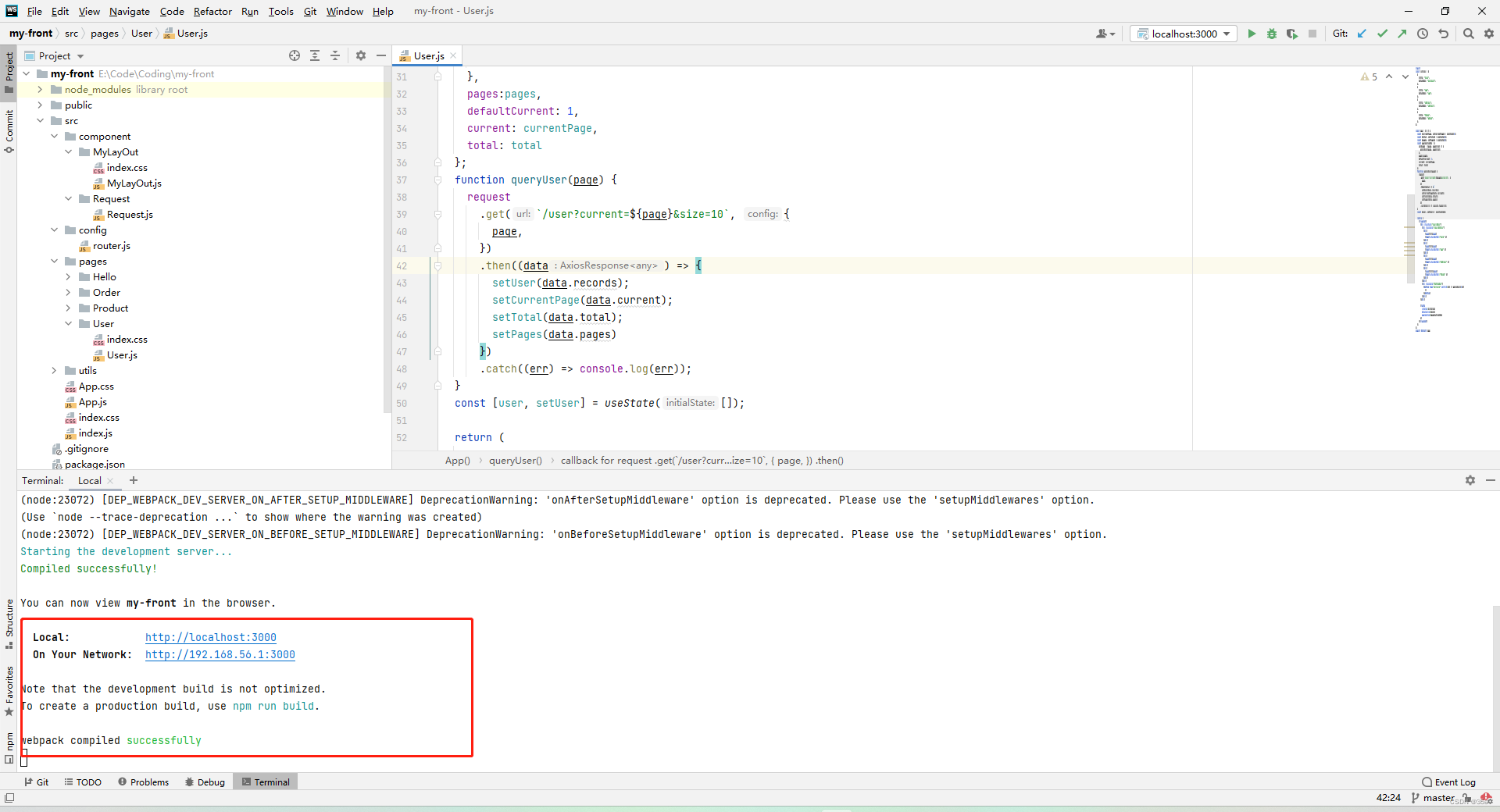1500x812 pixels.
Task: Open Request.js in the project tree
Action: [130, 215]
